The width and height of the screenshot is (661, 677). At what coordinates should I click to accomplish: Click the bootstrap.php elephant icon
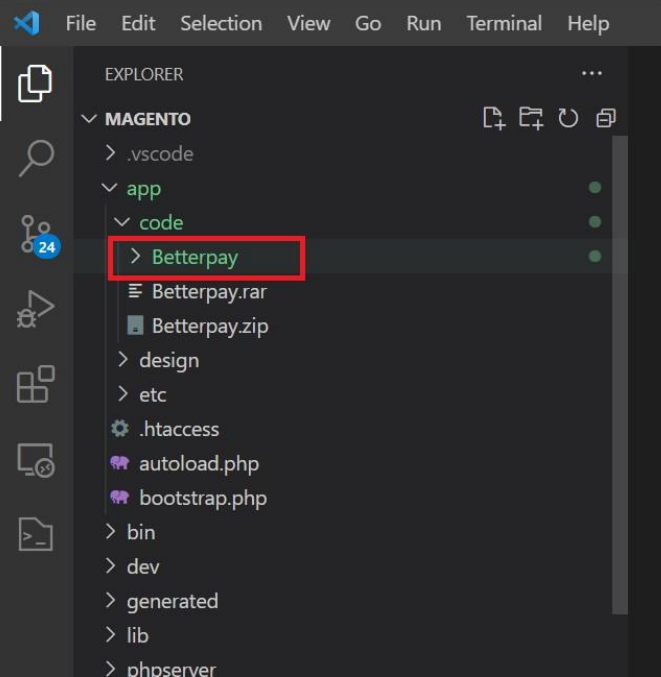pyautogui.click(x=120, y=497)
